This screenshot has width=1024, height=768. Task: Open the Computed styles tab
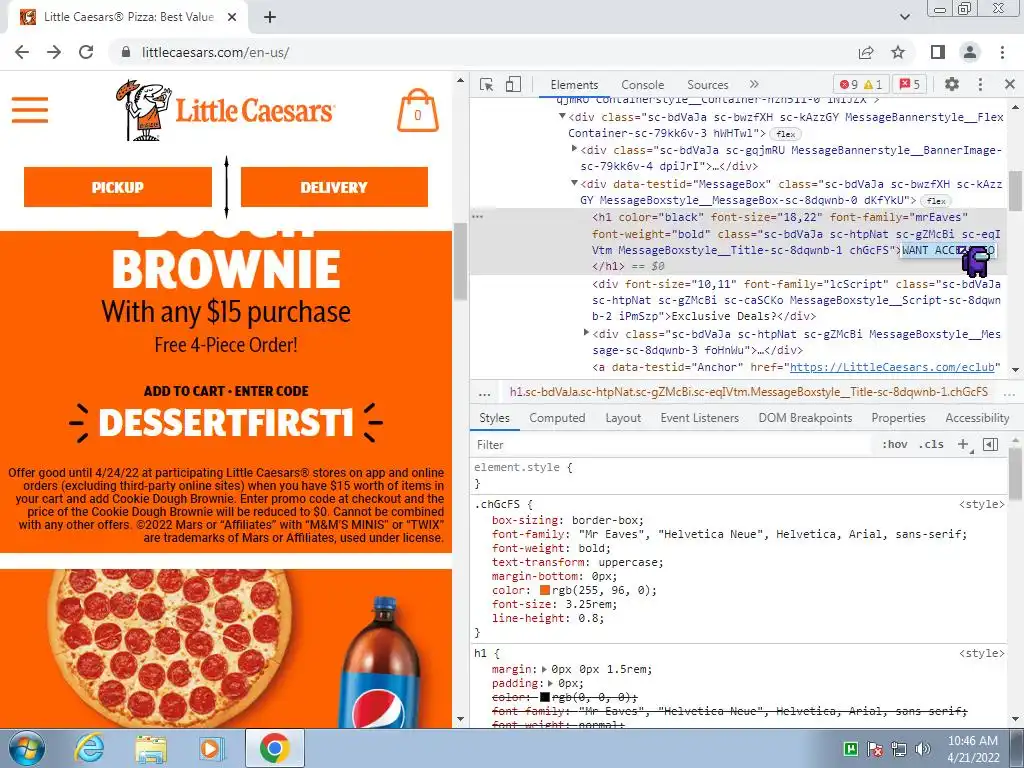557,418
